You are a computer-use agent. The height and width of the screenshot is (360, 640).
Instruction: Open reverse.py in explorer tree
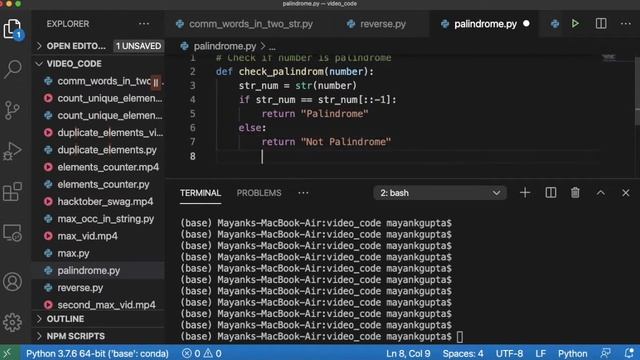point(98,288)
